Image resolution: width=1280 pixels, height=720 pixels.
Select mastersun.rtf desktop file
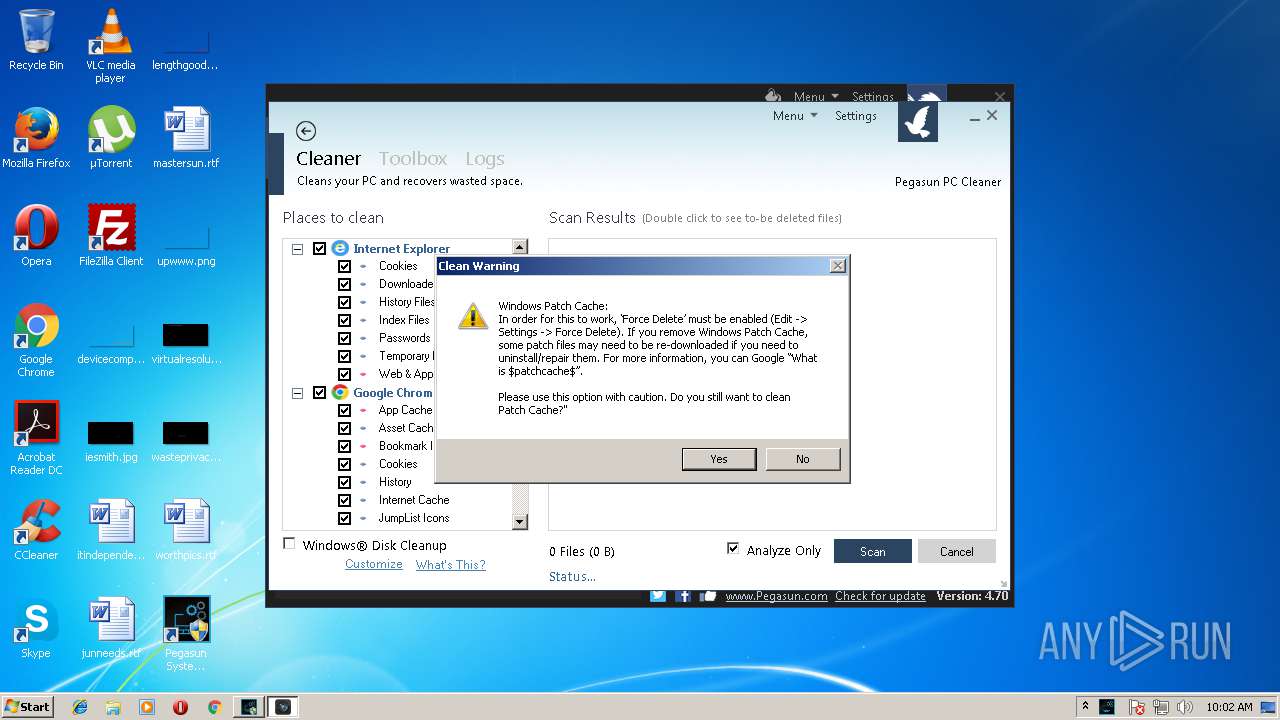[x=186, y=138]
